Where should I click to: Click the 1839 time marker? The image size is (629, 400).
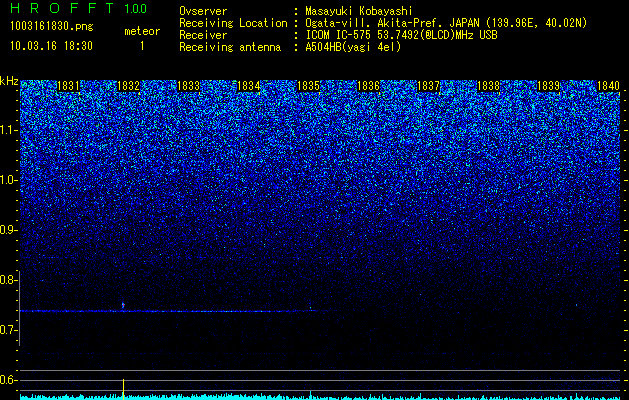[548, 86]
